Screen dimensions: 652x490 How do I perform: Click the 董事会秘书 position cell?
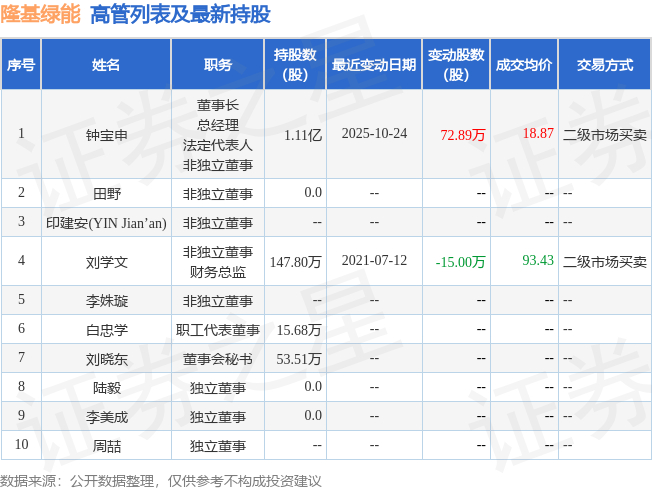(x=217, y=359)
